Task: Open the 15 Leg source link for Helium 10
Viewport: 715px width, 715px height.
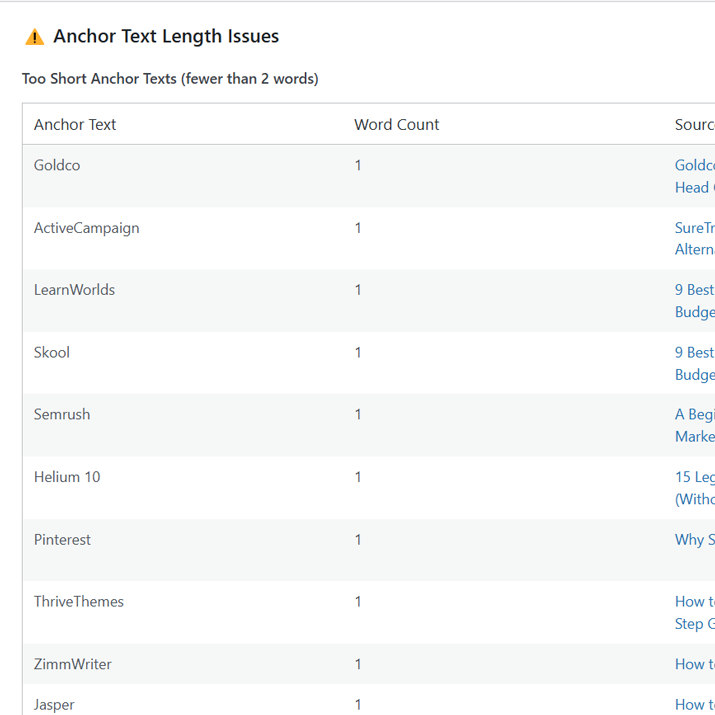Action: tap(694, 488)
